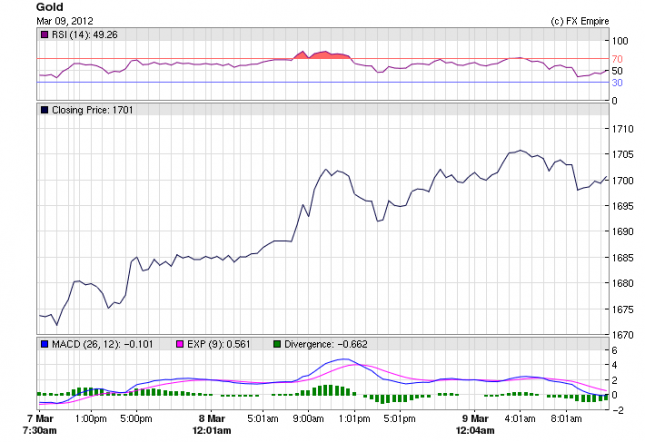Image resolution: width=645 pixels, height=442 pixels.
Task: Click the '8:01am' time axis label
Action: coord(566,419)
